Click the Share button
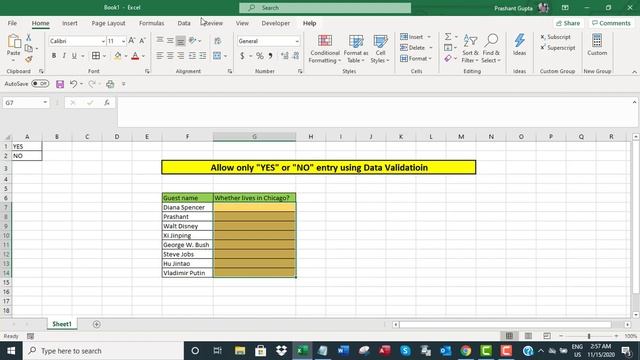This screenshot has width=640, height=360. [568, 23]
